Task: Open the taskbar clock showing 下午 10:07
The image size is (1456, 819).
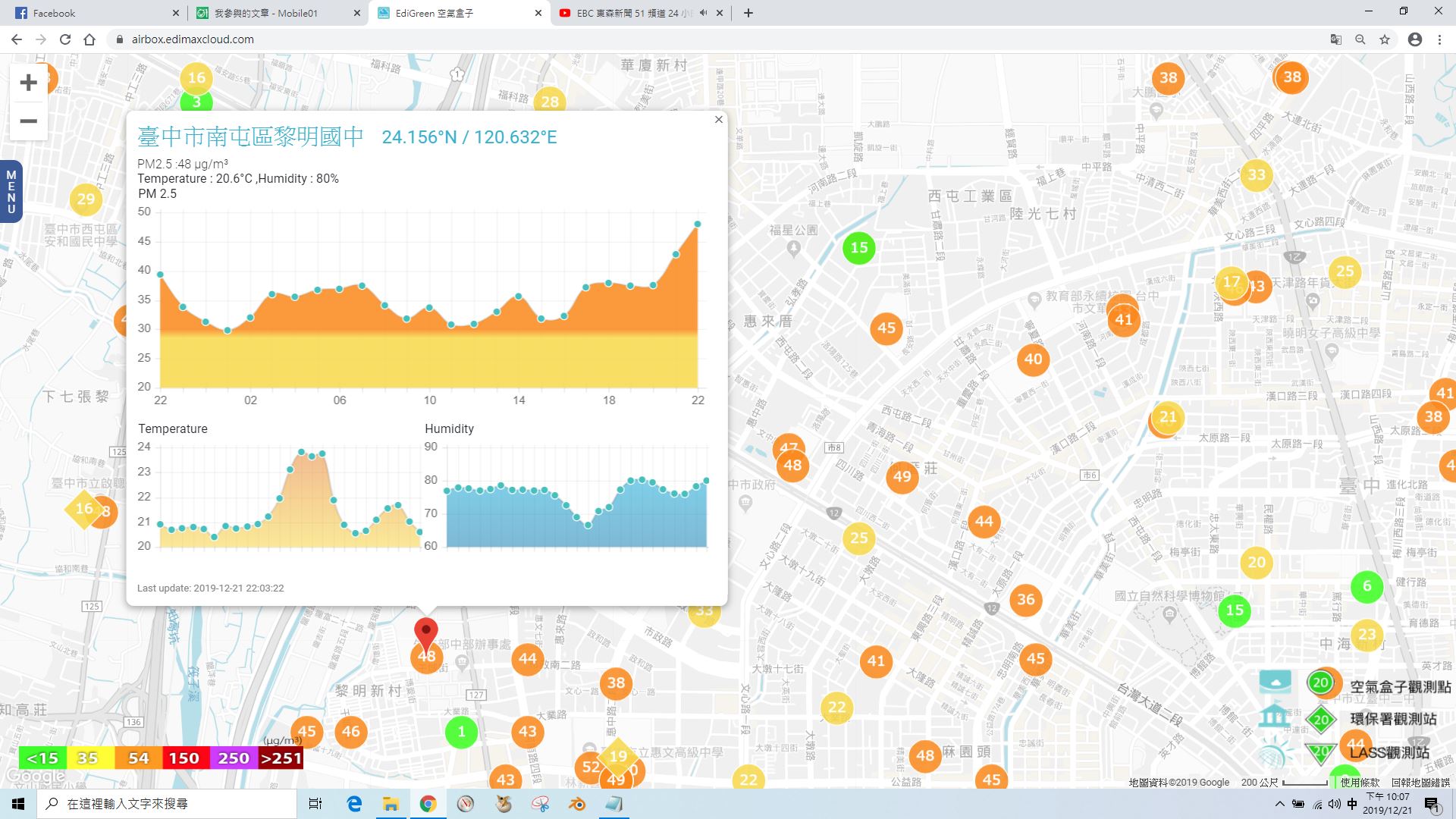Action: 1387,804
